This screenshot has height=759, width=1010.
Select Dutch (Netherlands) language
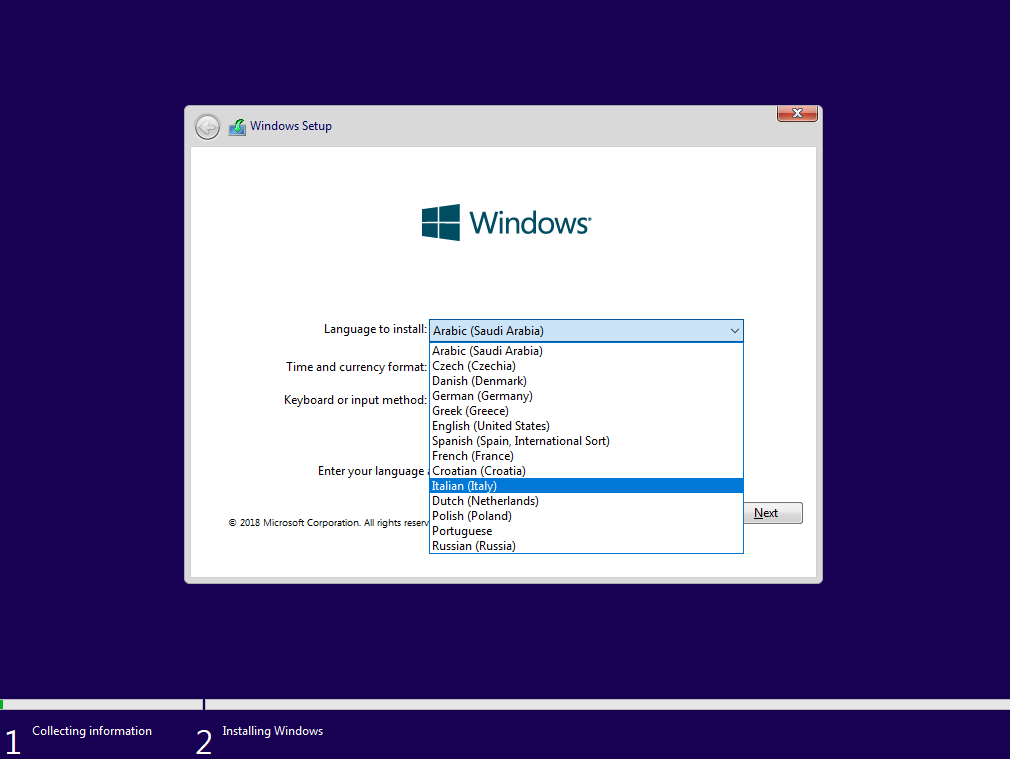(x=586, y=501)
